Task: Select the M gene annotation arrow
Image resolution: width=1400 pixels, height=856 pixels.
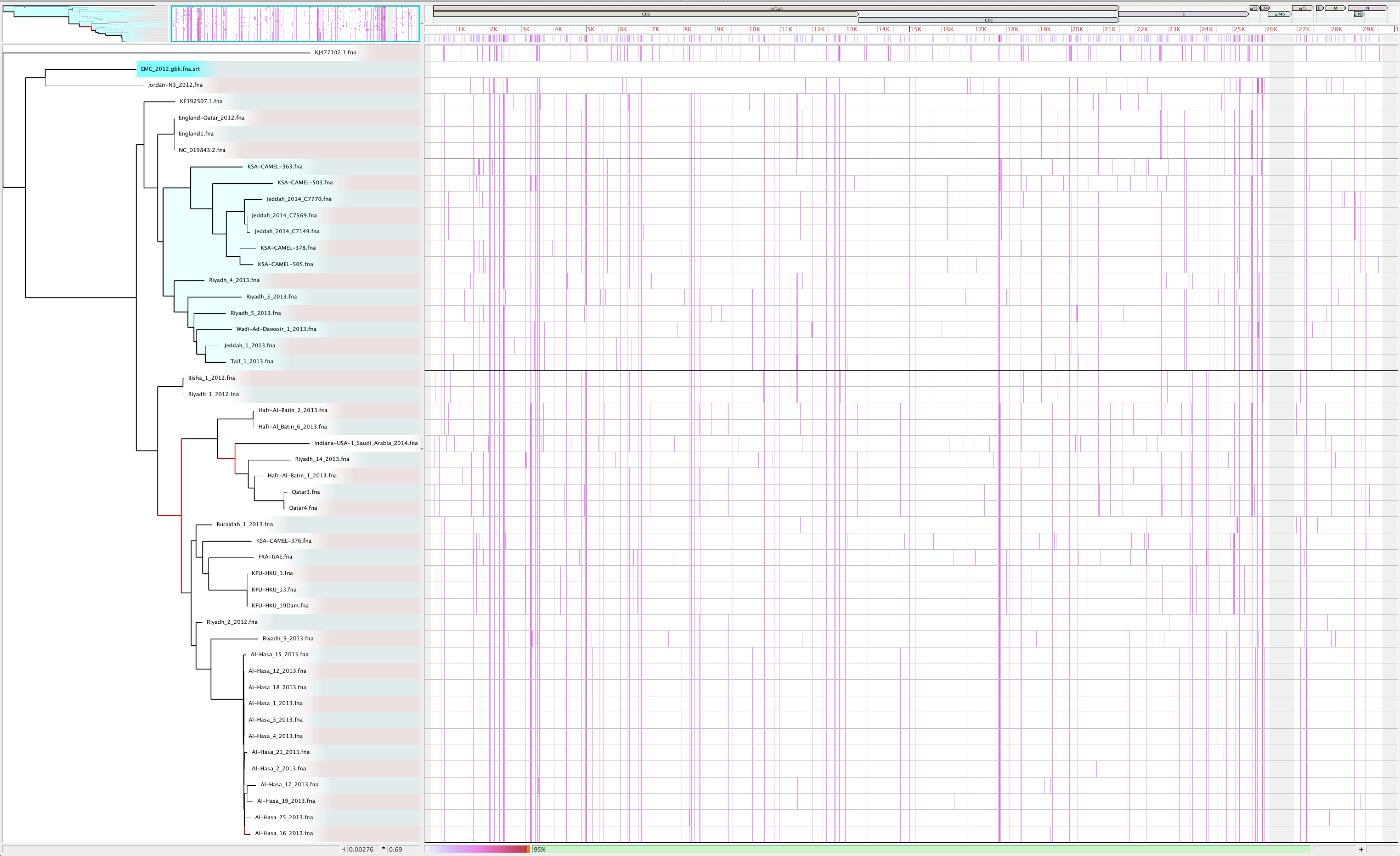Action: tap(1335, 9)
